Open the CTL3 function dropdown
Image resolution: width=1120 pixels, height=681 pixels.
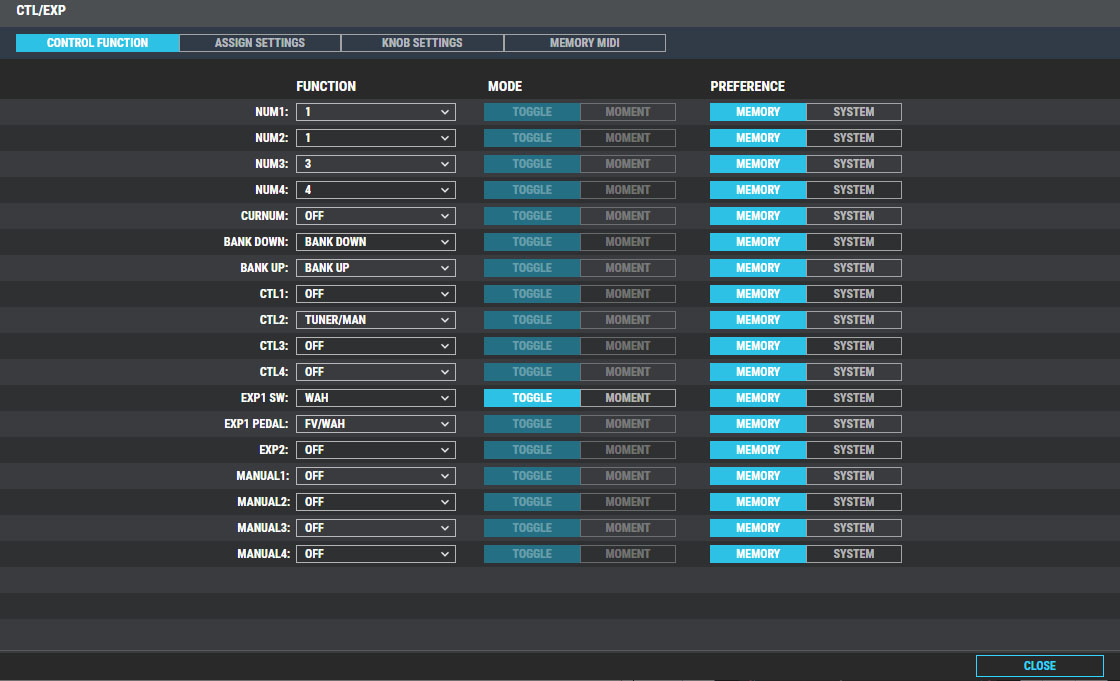(376, 346)
